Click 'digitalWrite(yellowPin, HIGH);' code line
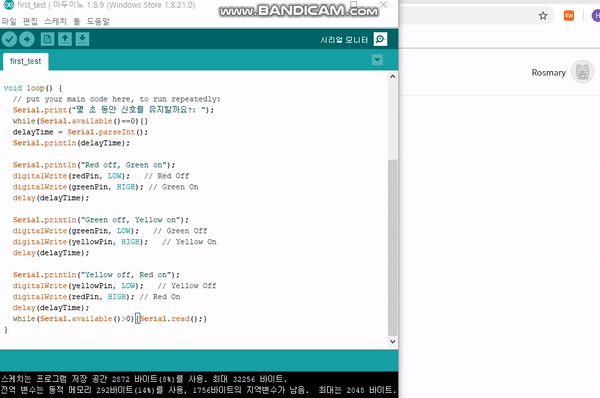 click(80, 242)
